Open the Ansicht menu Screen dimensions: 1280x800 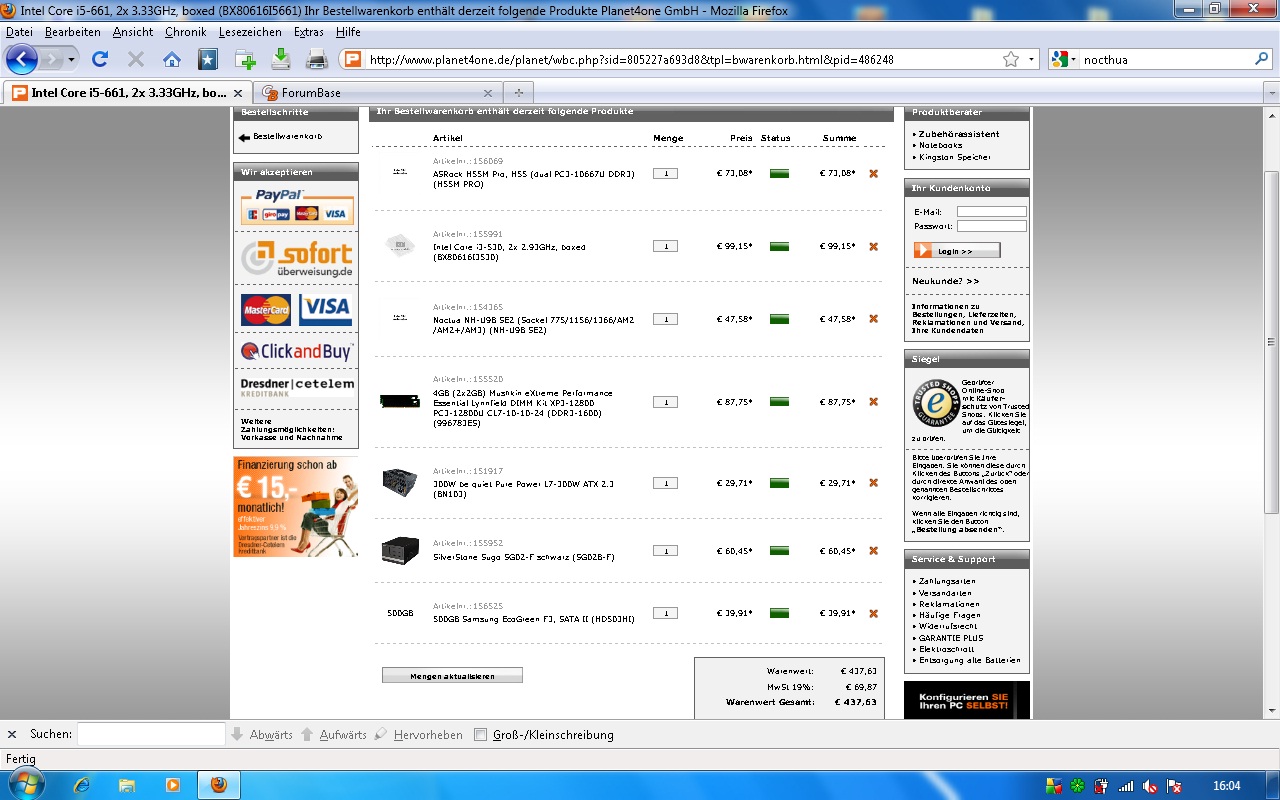(133, 32)
